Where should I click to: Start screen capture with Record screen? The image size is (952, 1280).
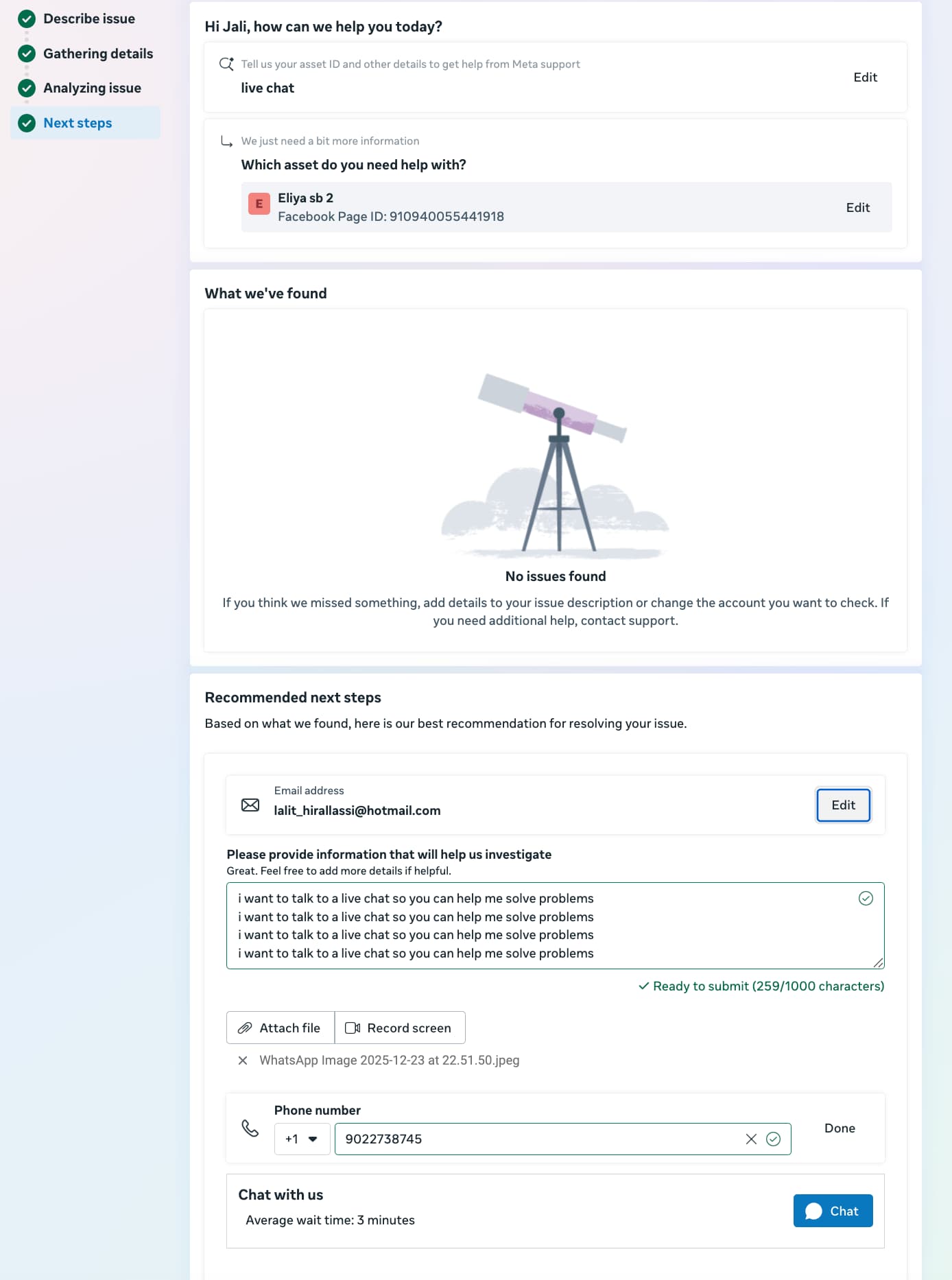400,1028
